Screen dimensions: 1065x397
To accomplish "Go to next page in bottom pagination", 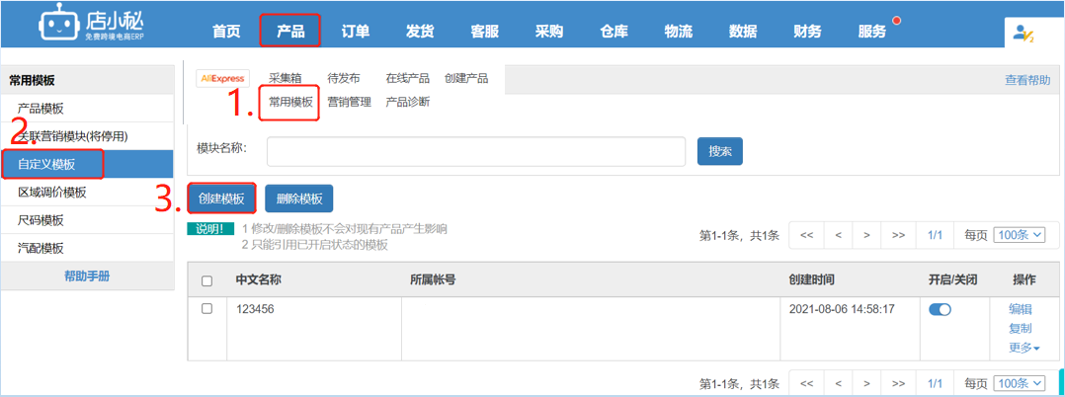I will click(x=866, y=383).
